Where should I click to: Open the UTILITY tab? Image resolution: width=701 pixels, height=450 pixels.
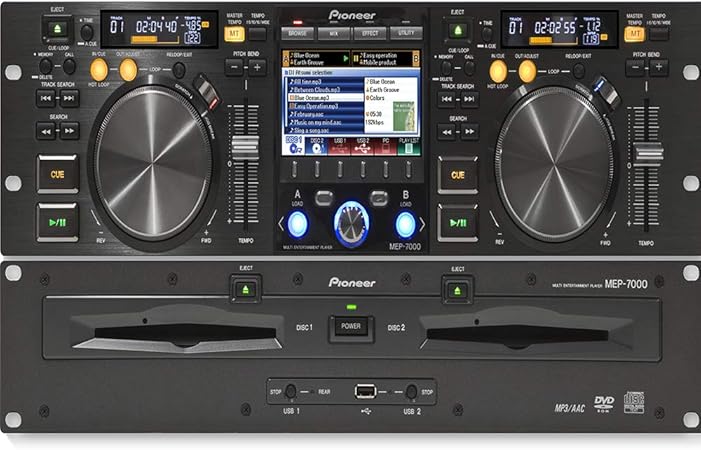click(x=406, y=33)
